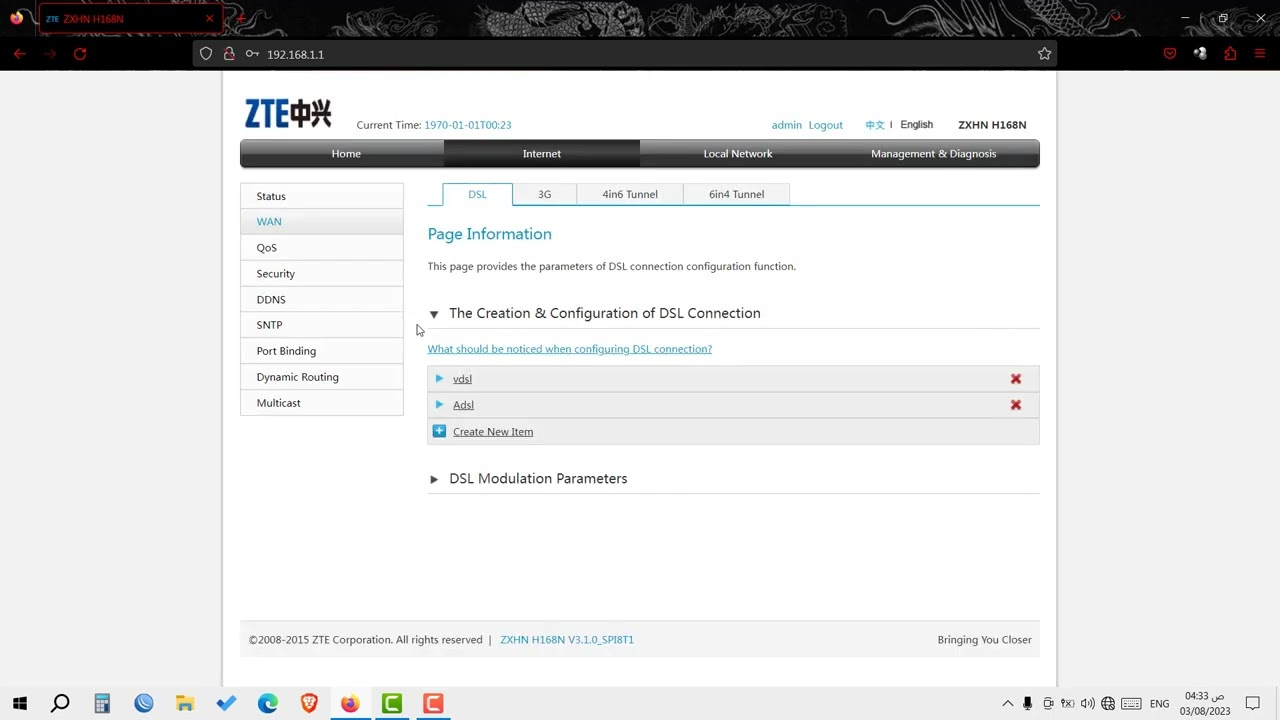Click the vdsl connection name
1280x720 pixels.
462,379
